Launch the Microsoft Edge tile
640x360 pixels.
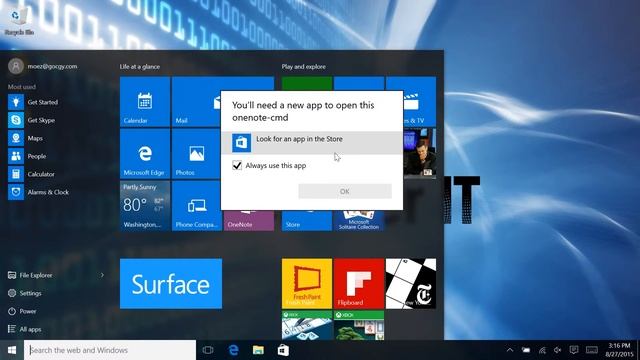(145, 154)
